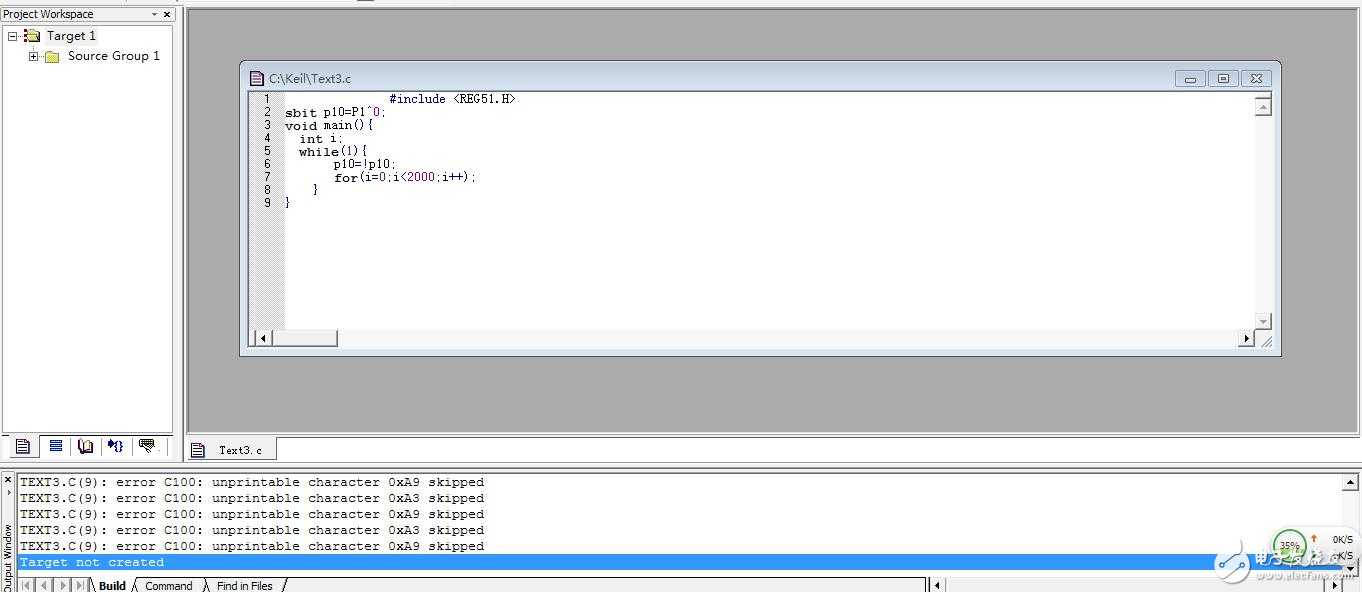This screenshot has width=1362, height=592.
Task: Select the 'Target not created' output line
Action: (680, 562)
